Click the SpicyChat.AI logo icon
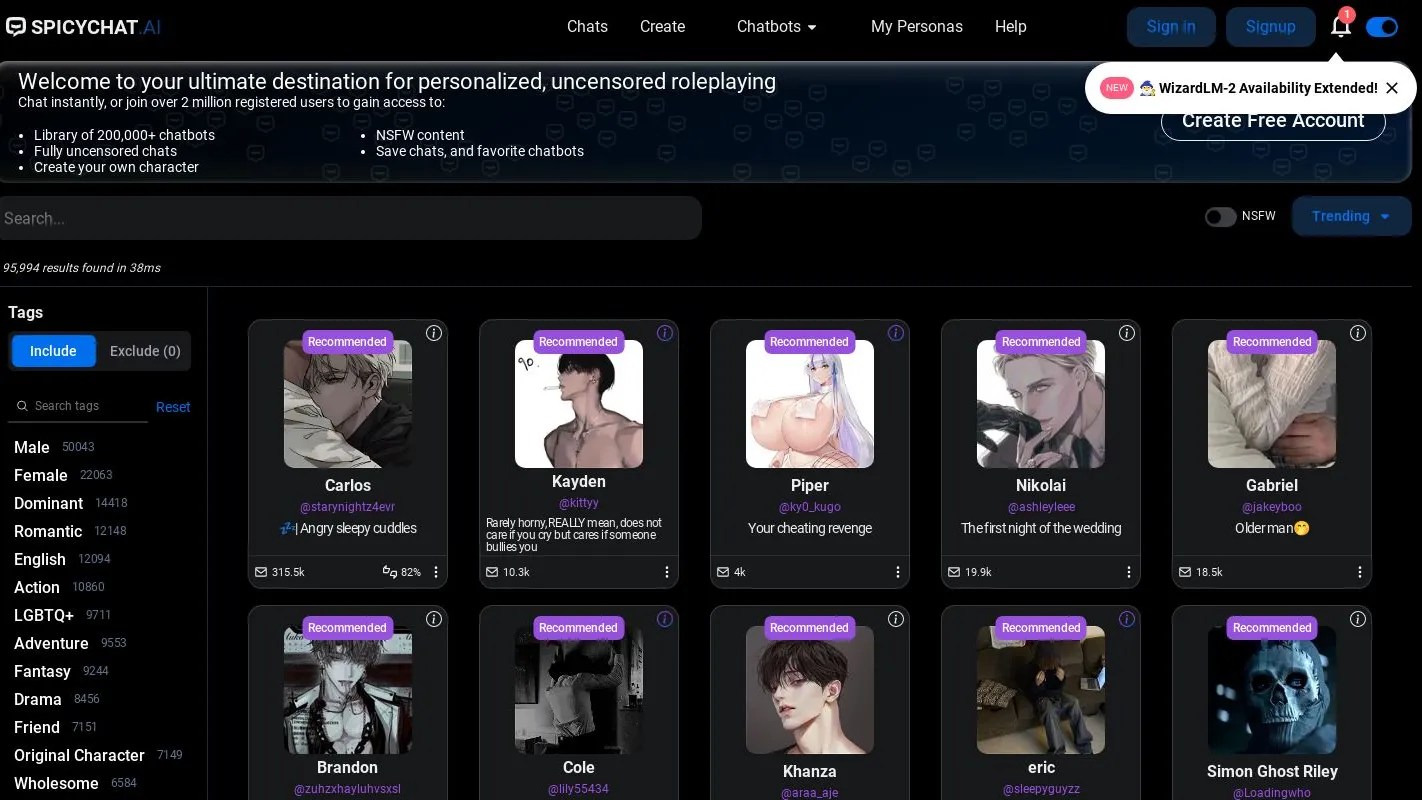Viewport: 1422px width, 800px height. [15, 26]
